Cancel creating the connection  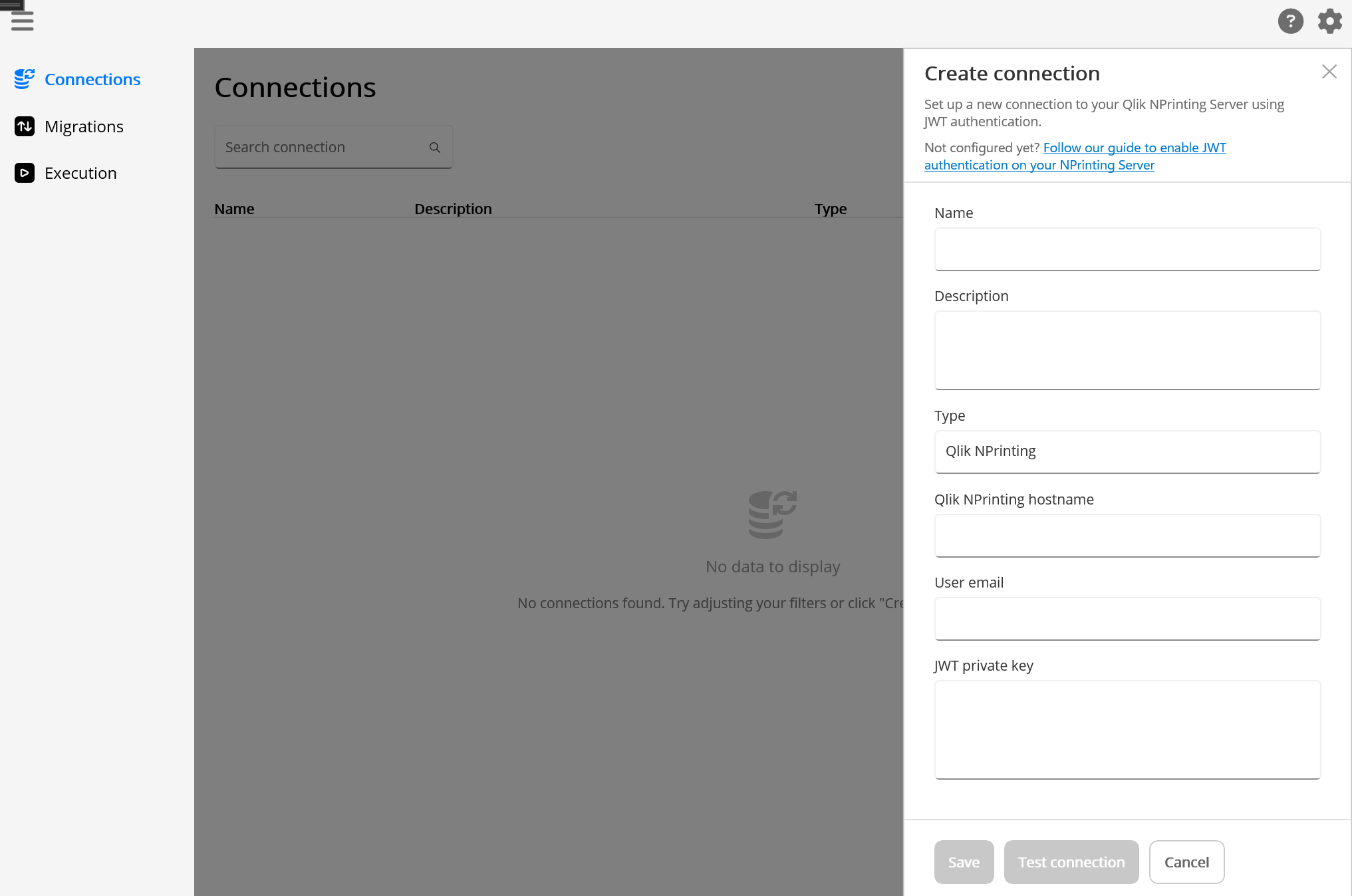click(1186, 861)
